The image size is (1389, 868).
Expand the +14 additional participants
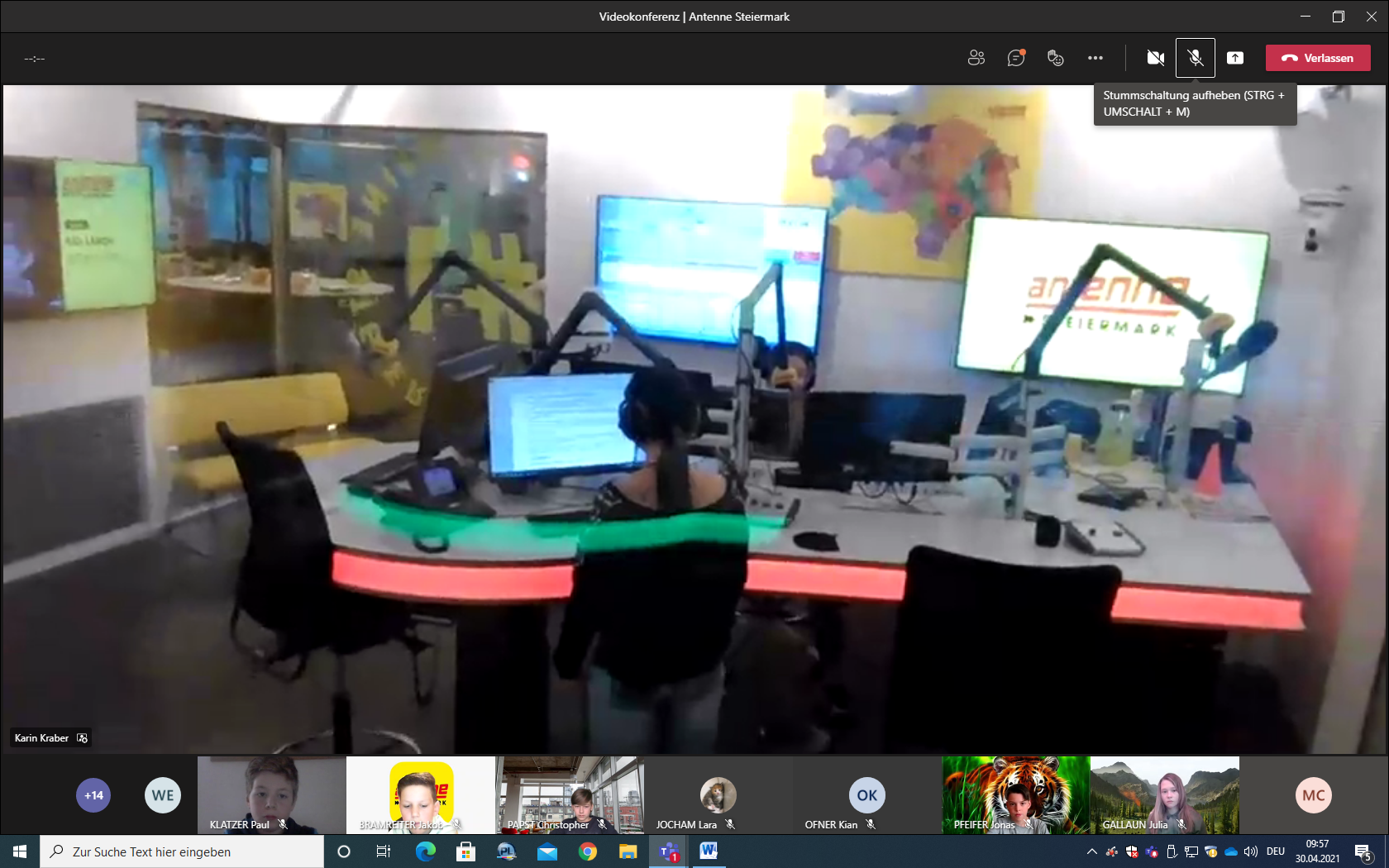93,795
